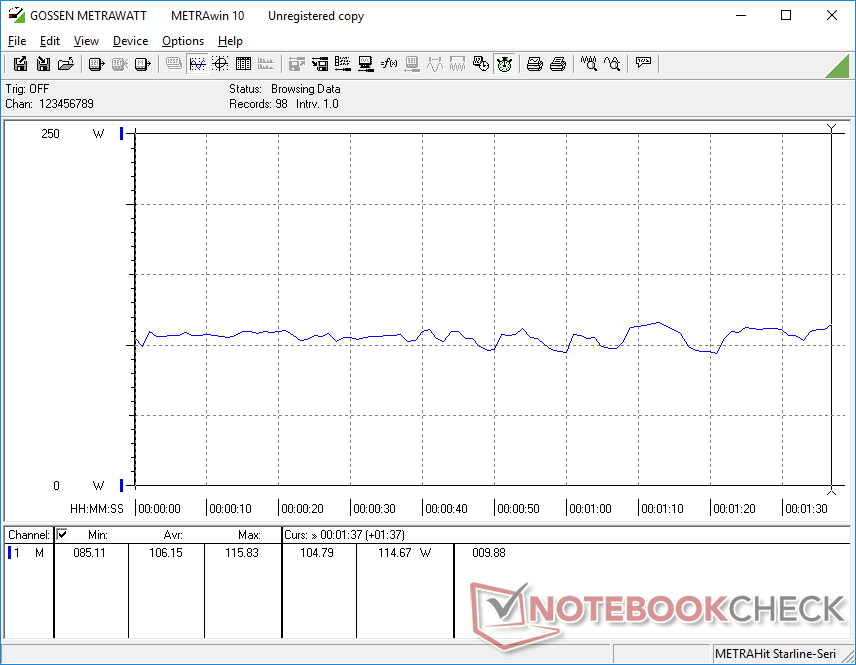The height and width of the screenshot is (665, 856).
Task: Maximize the METRAwin window
Action: 786,15
